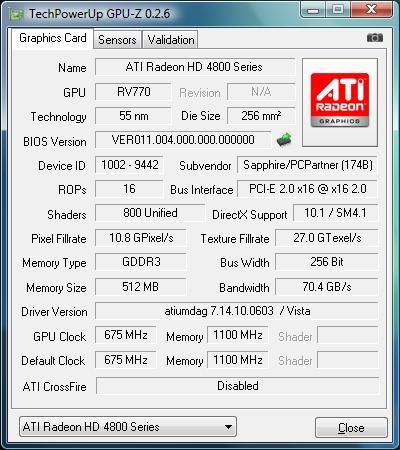The height and width of the screenshot is (450, 400).
Task: Click the camera screenshot icon
Action: tap(375, 38)
